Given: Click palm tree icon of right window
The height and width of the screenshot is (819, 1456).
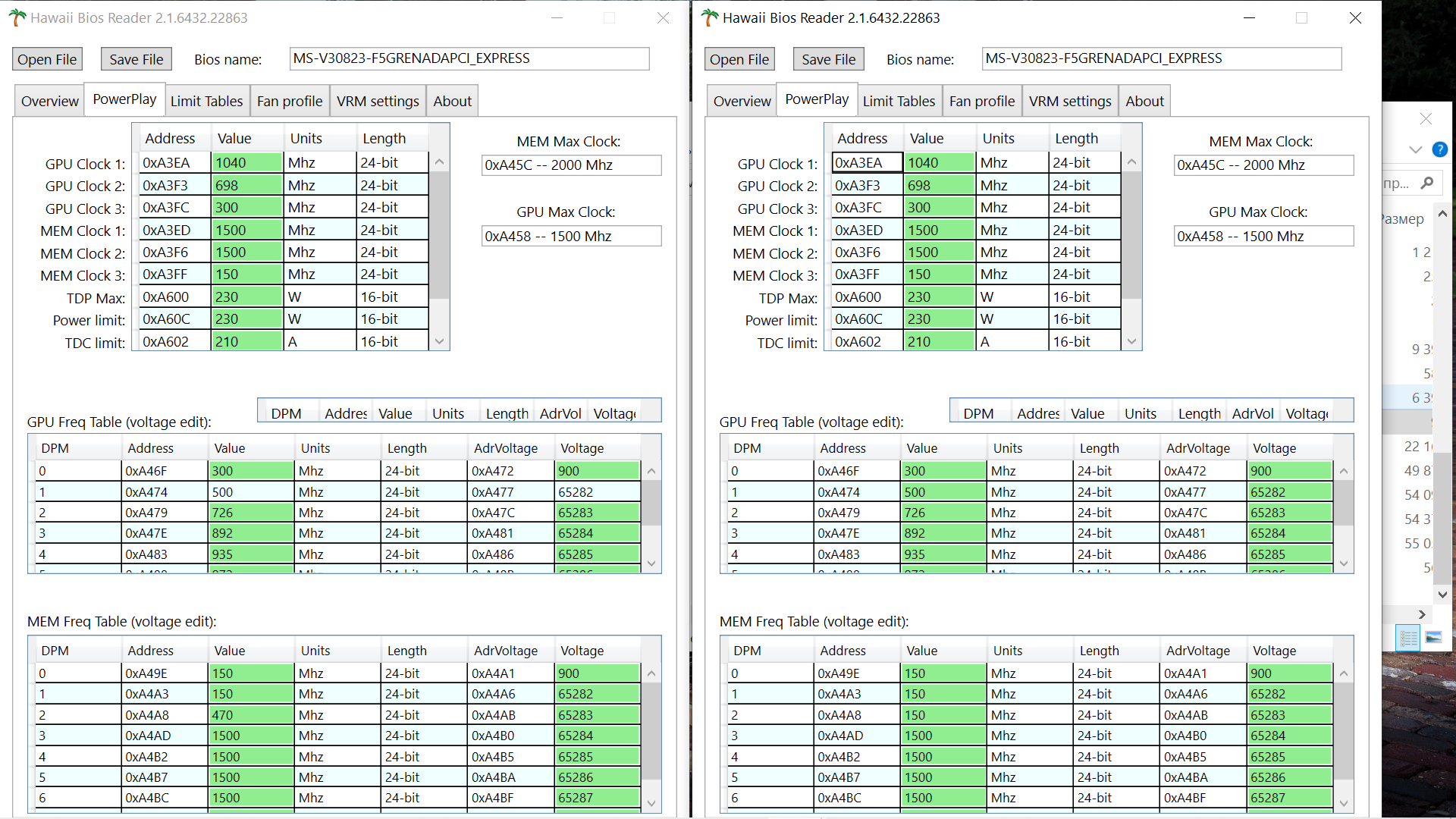Looking at the screenshot, I should coord(709,17).
